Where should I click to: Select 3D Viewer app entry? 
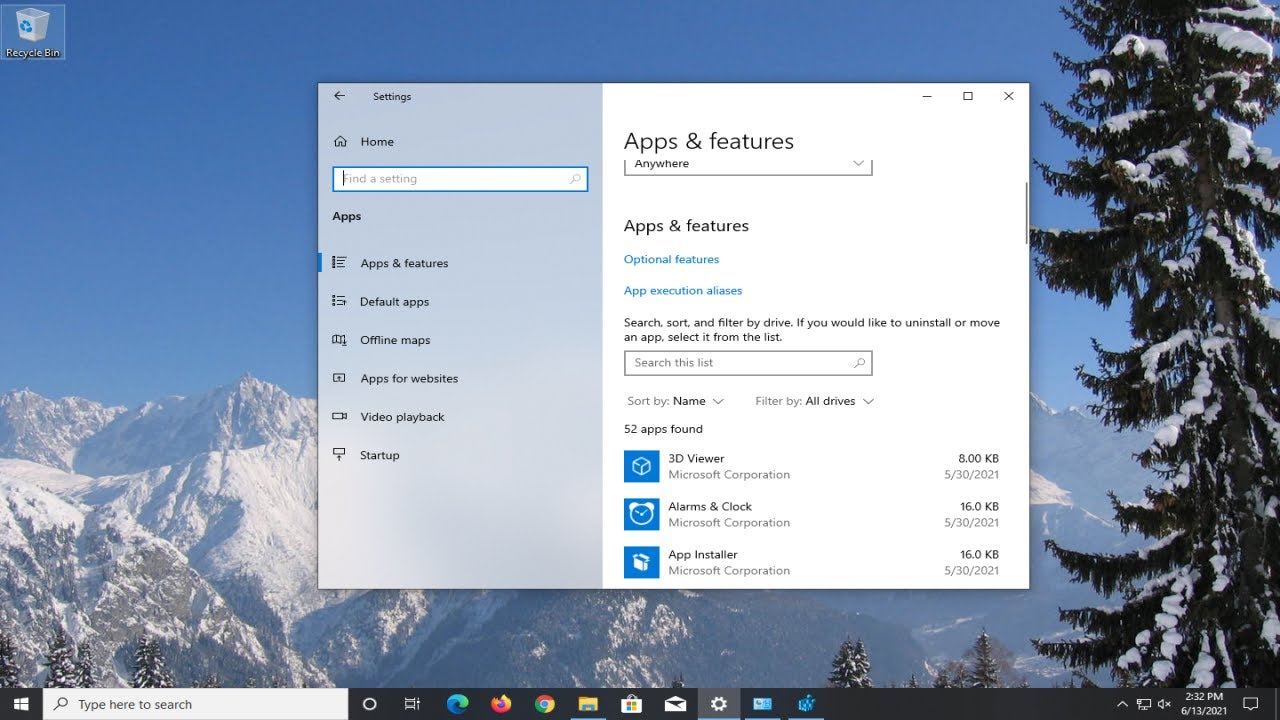click(812, 466)
